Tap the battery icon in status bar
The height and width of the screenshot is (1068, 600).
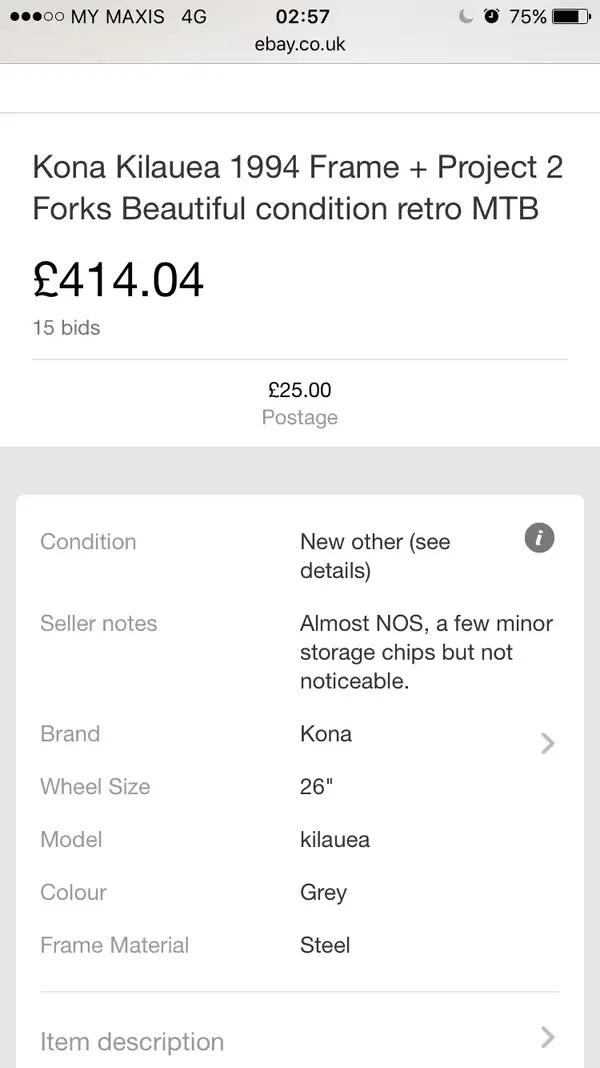coord(571,16)
